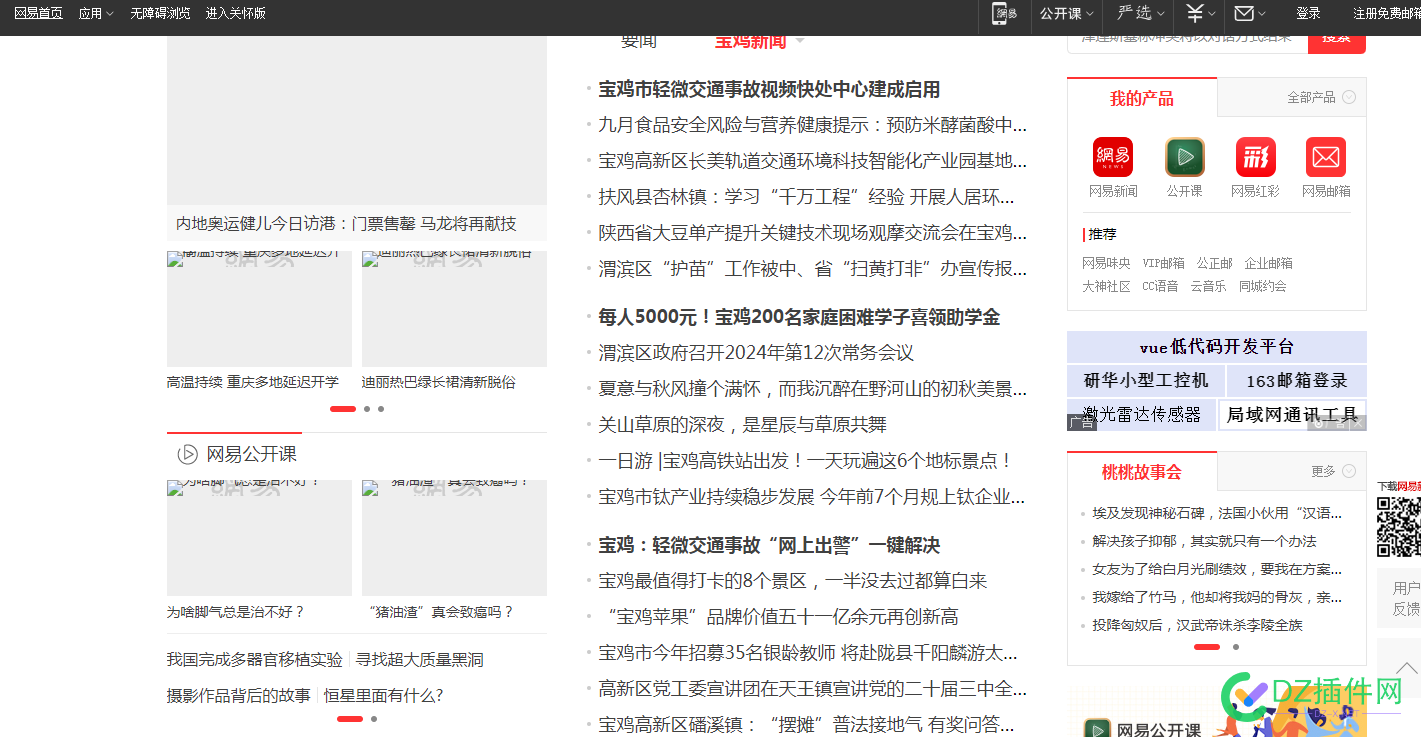Open the VIP邮箱 recommended link
Viewport: 1421px width, 737px height.
tap(1163, 263)
